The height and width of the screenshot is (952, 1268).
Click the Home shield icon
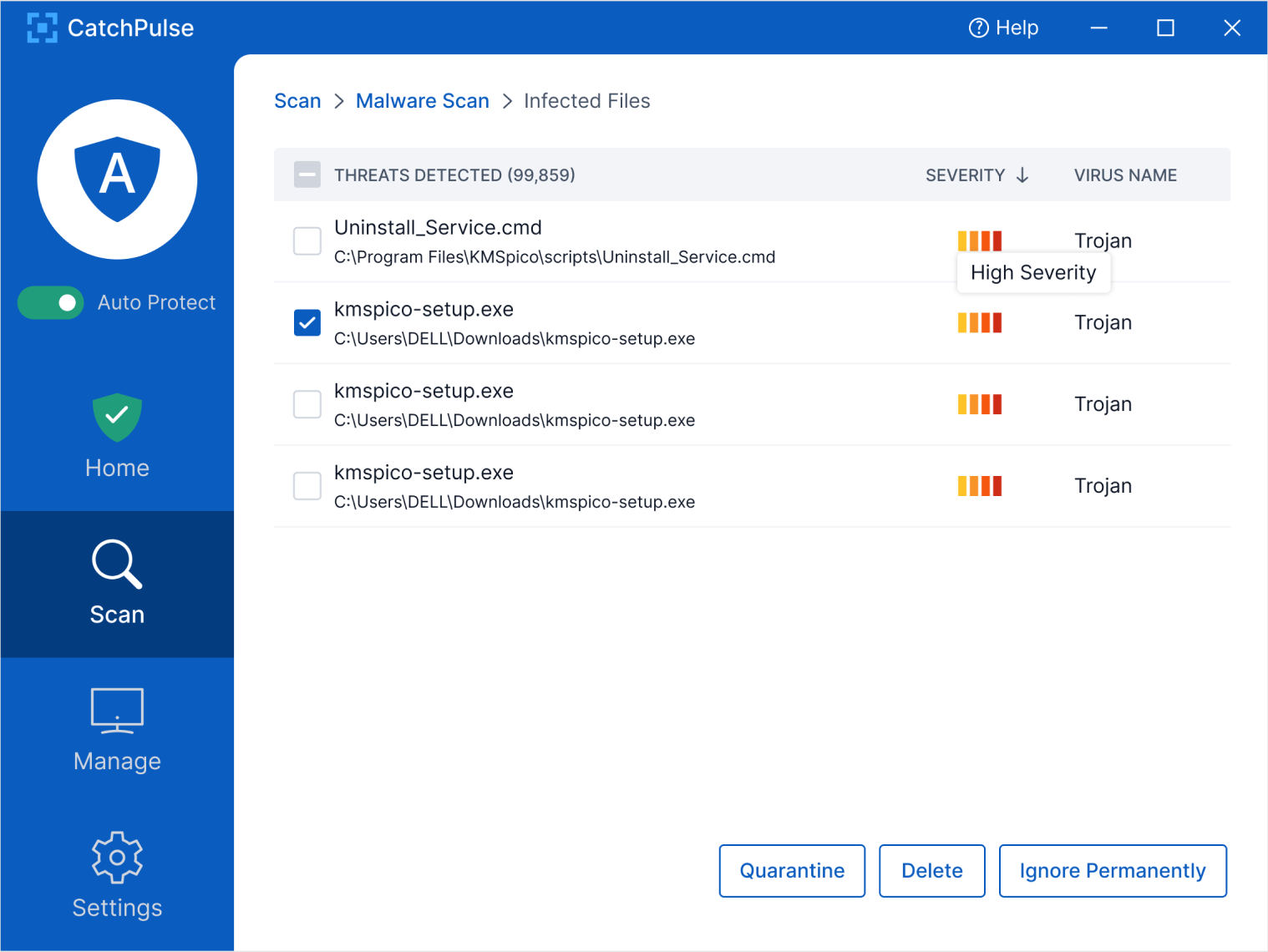point(117,418)
